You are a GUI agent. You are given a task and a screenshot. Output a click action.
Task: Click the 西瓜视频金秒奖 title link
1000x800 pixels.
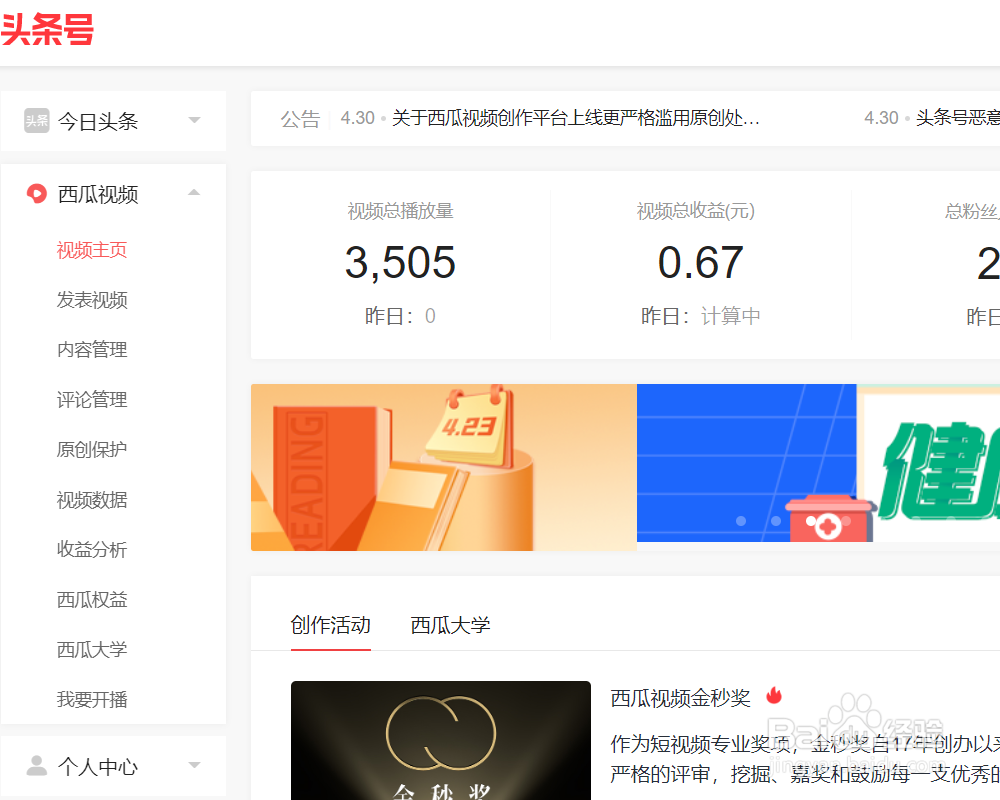[x=680, y=697]
